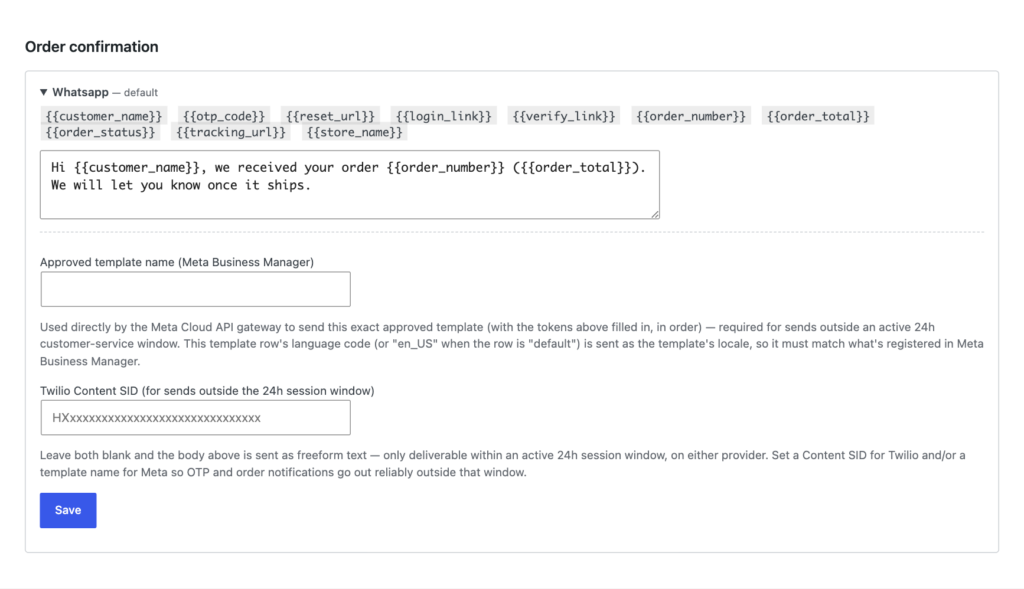Focus the Approved template name field

195,289
